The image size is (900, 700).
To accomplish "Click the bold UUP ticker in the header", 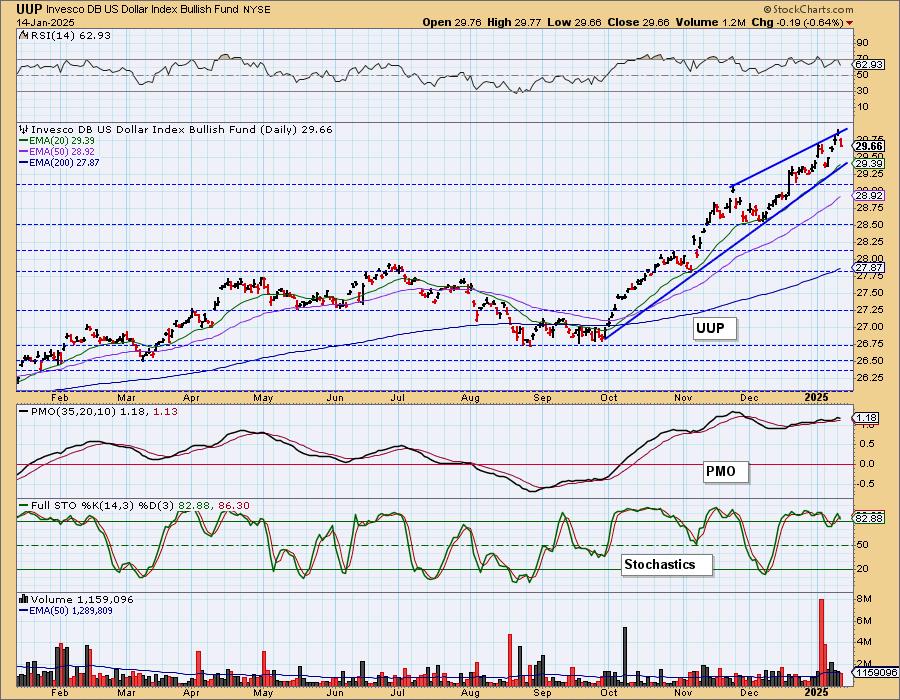I will tap(29, 9).
